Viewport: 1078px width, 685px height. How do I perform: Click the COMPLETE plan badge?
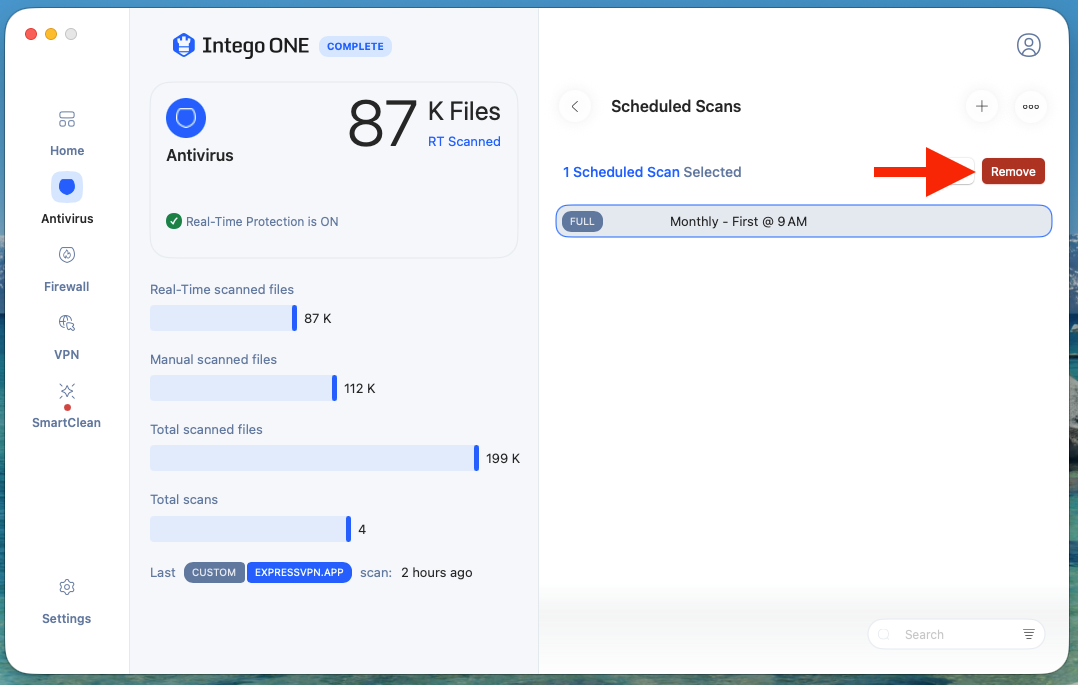(355, 46)
